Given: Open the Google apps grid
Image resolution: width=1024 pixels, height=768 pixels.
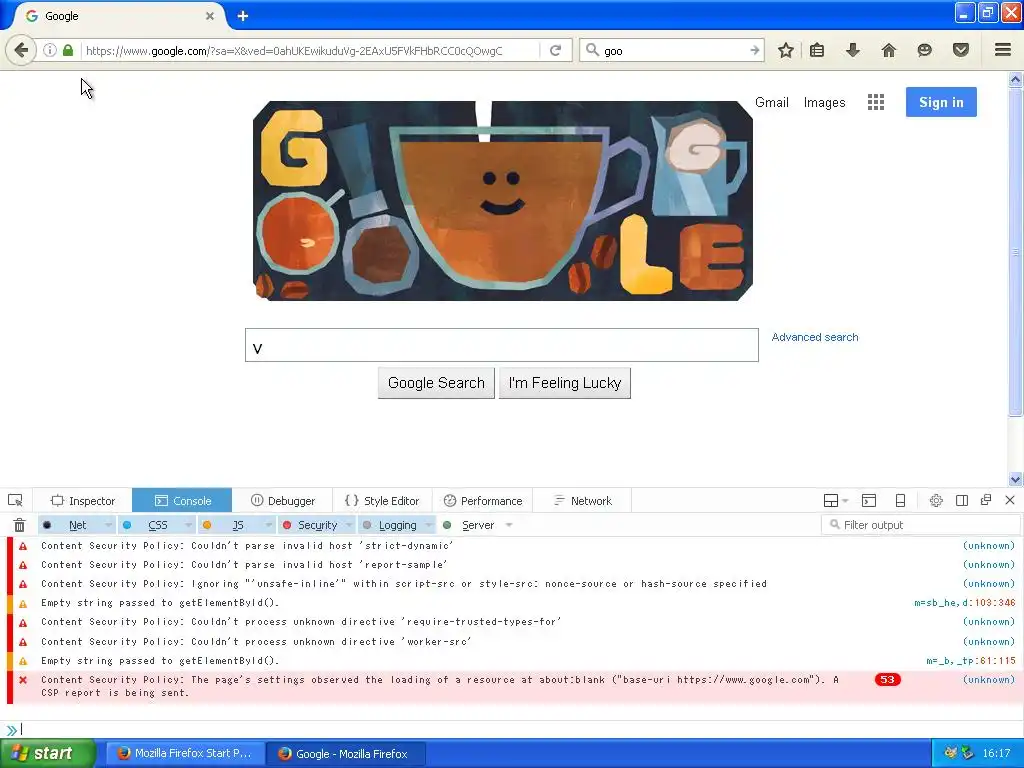Looking at the screenshot, I should 876,102.
